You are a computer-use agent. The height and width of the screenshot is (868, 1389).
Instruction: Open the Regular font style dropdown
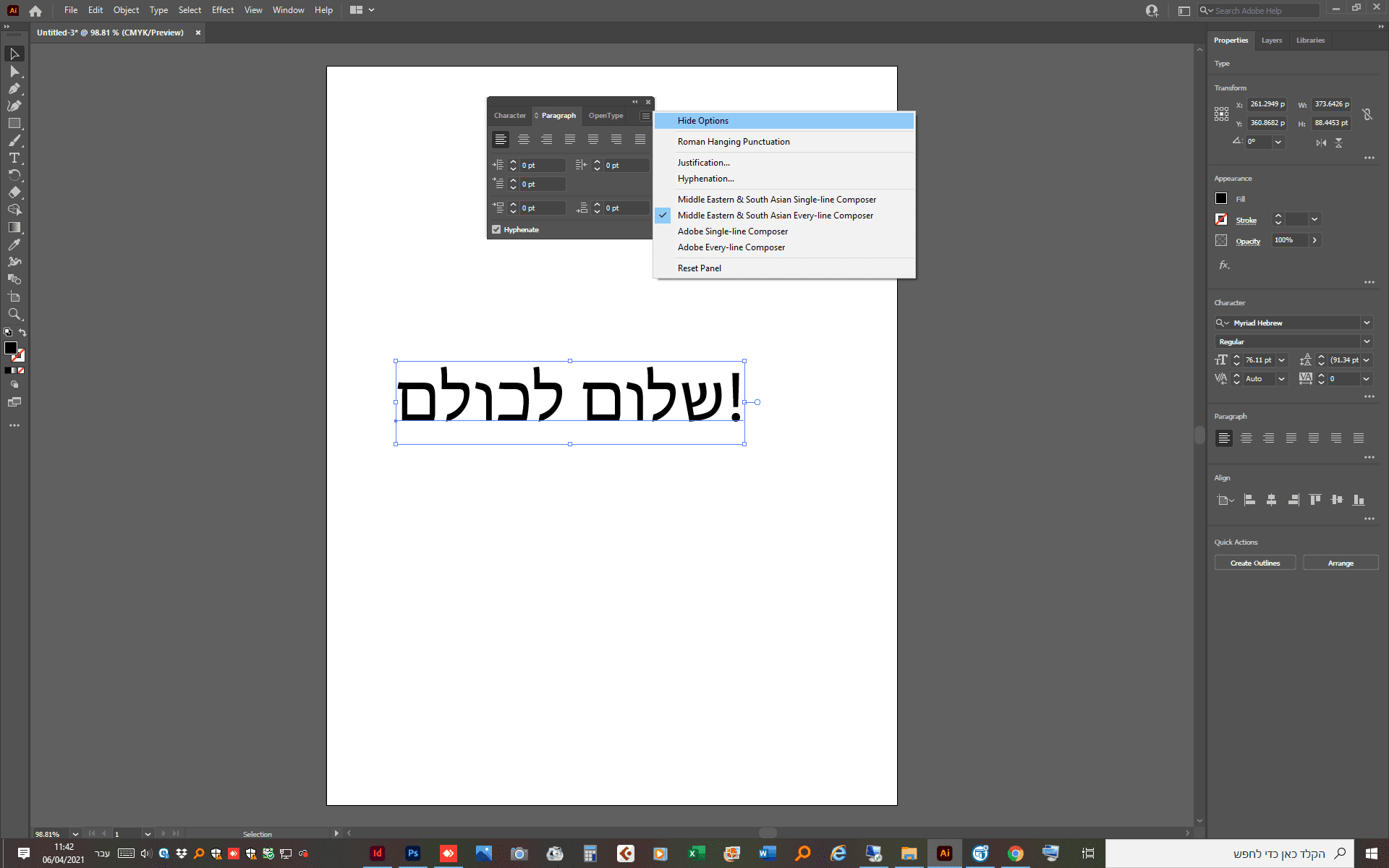coord(1367,341)
